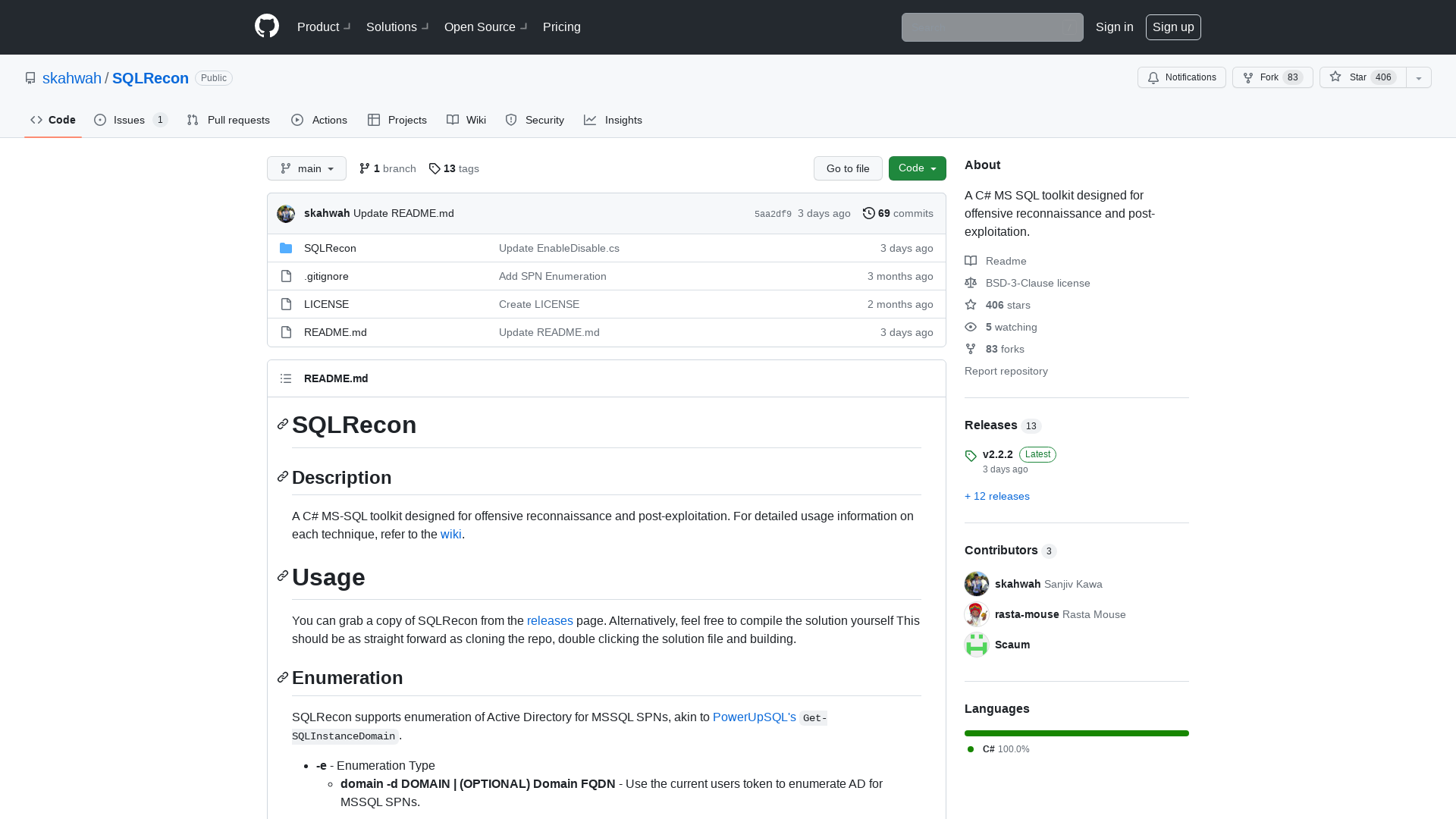Click the README.md file icon in the file list
The image size is (1456, 819).
click(286, 332)
